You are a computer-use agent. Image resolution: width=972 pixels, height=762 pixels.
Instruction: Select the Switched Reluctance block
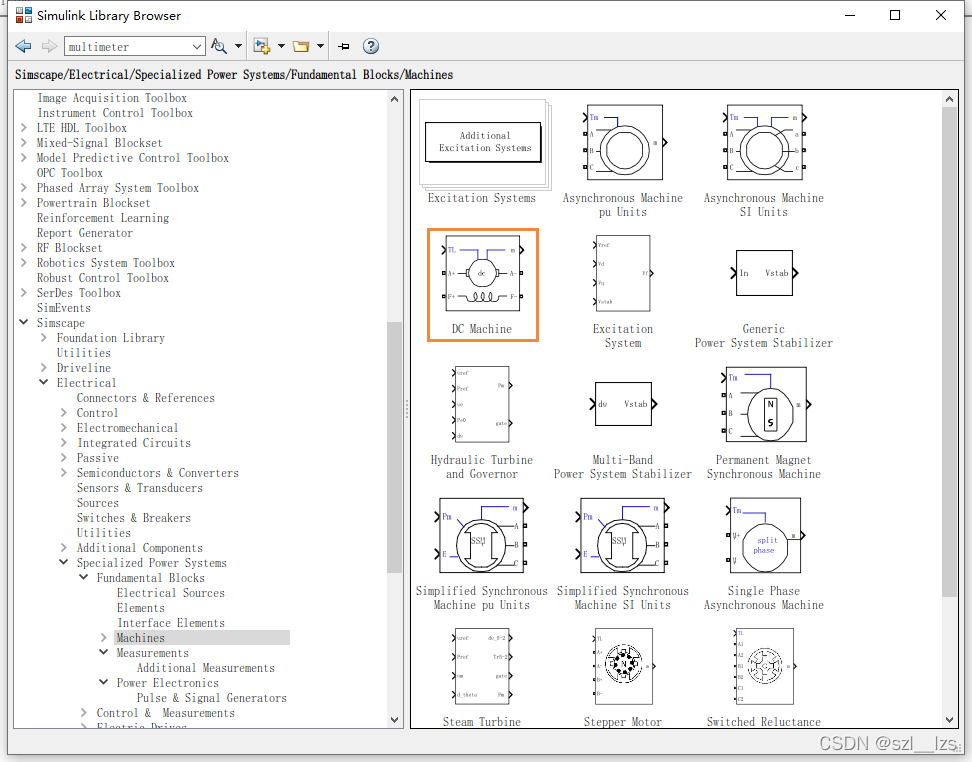764,677
